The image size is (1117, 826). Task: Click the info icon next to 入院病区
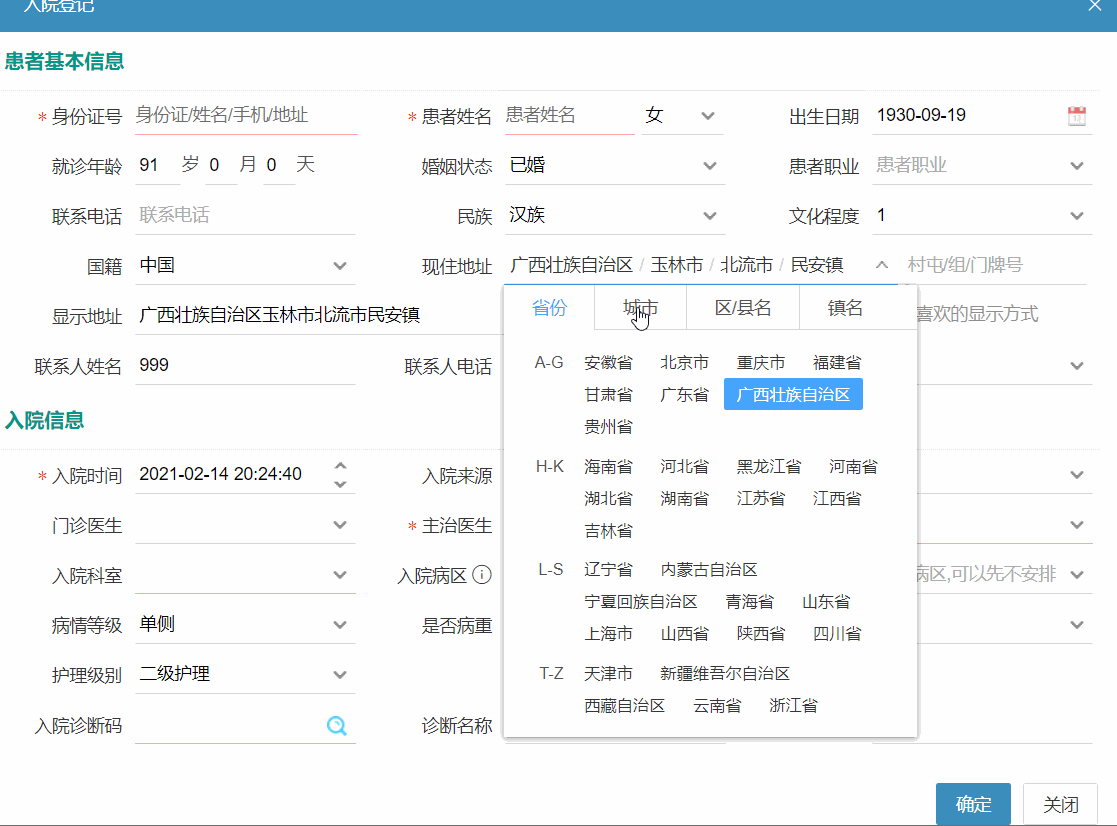[482, 574]
